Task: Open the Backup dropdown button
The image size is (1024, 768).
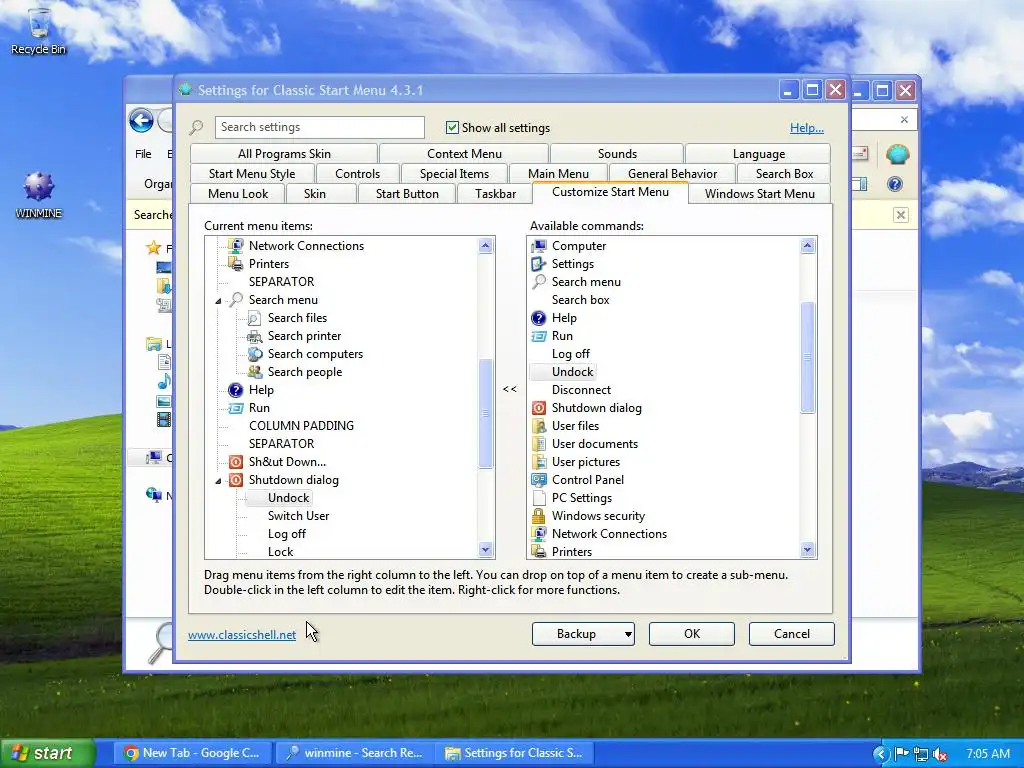Action: click(x=583, y=634)
